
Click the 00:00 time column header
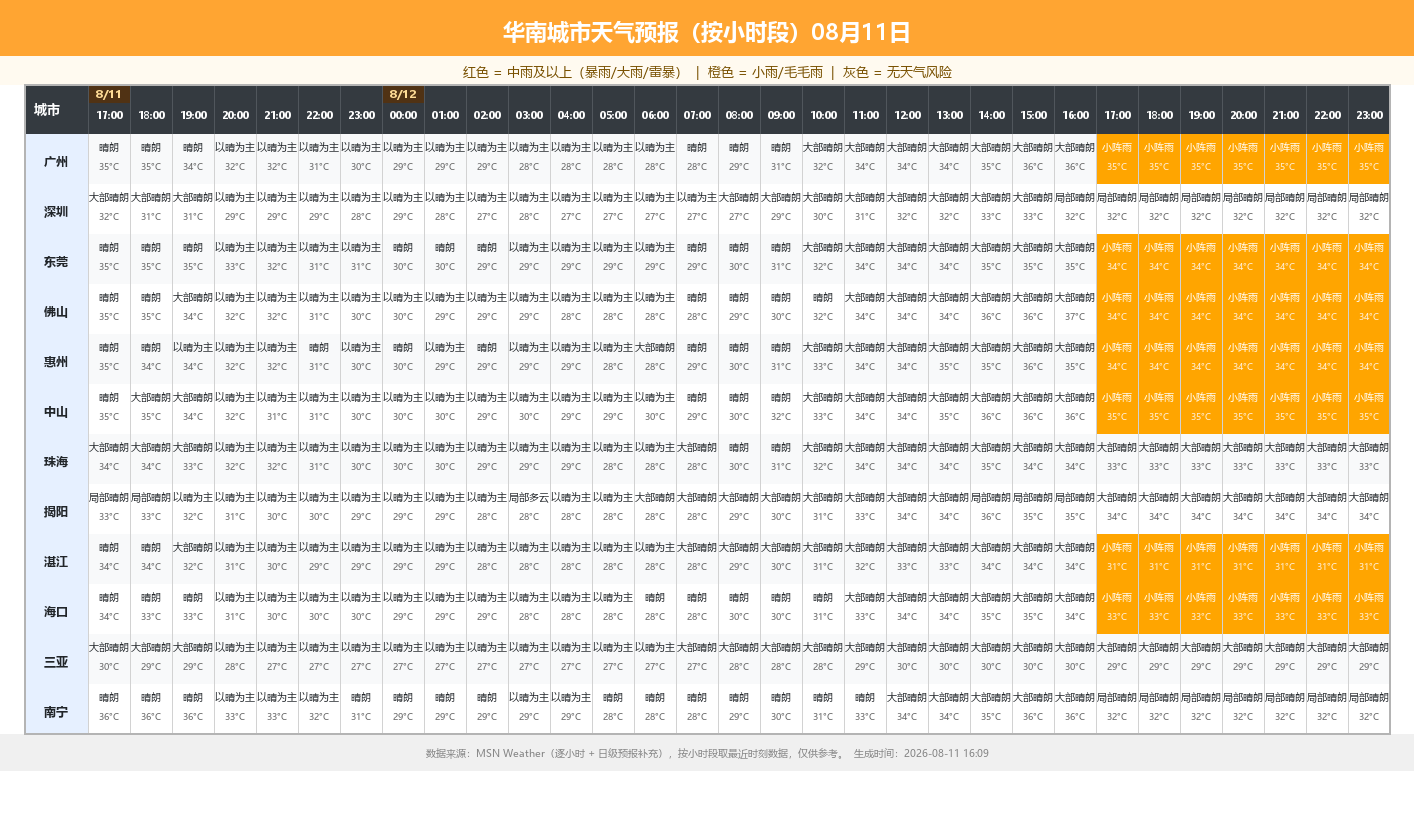(403, 115)
